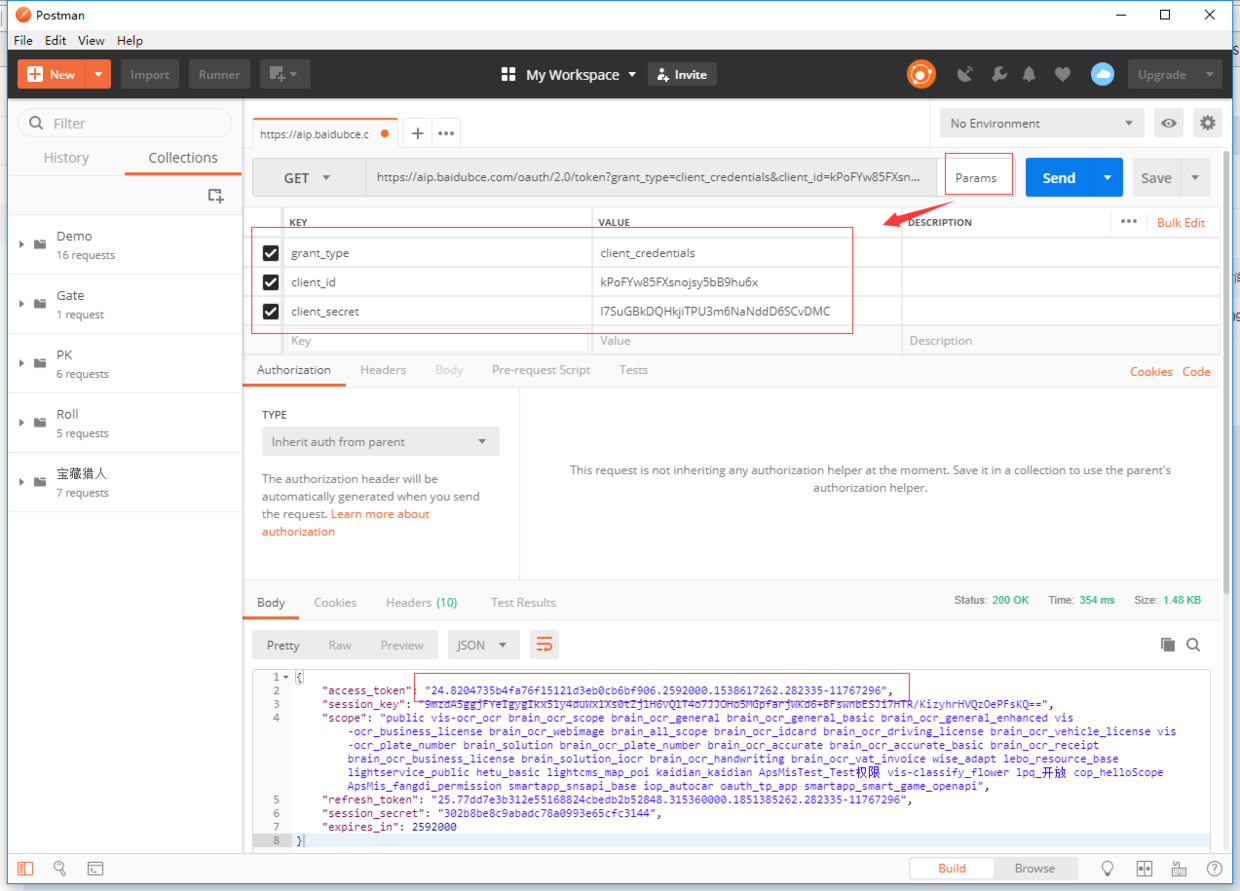Toggle the sidebar icon in status bar
The height and width of the screenshot is (891, 1240).
(x=26, y=868)
